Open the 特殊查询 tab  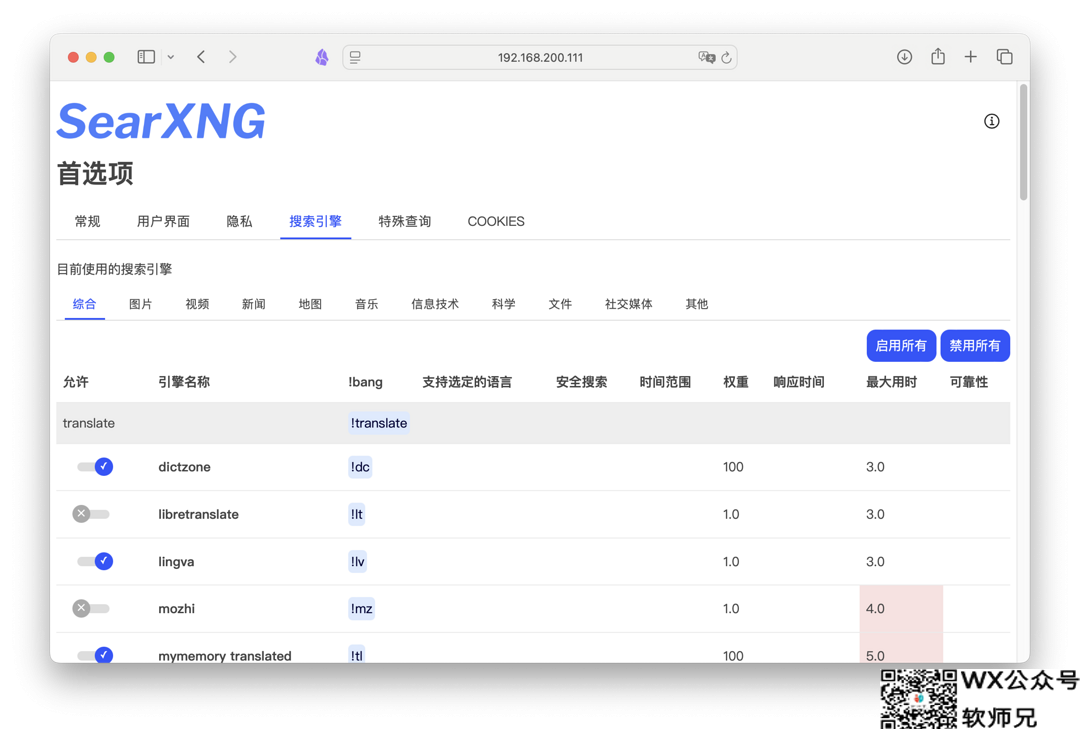click(405, 221)
